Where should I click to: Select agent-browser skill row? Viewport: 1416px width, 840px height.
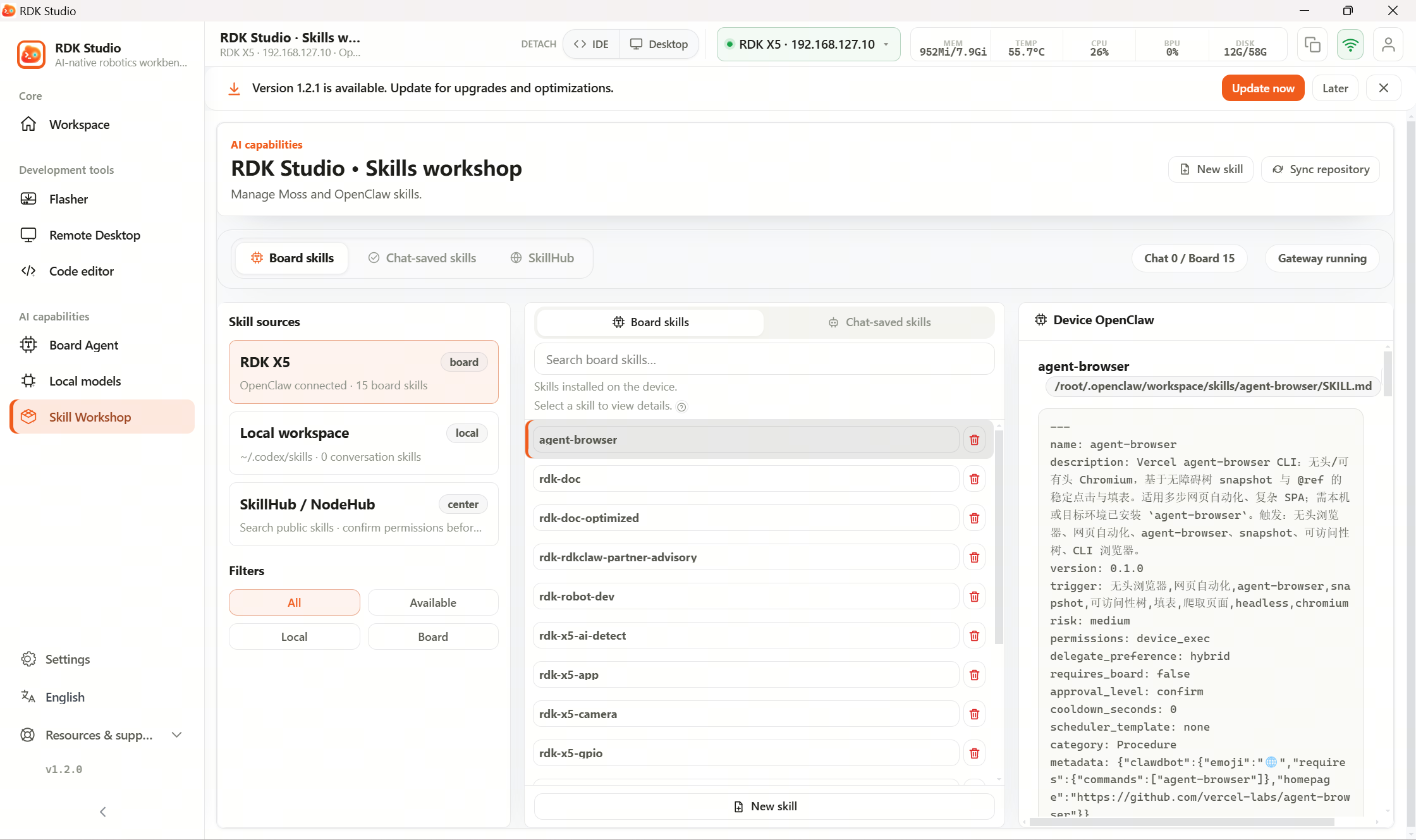746,440
